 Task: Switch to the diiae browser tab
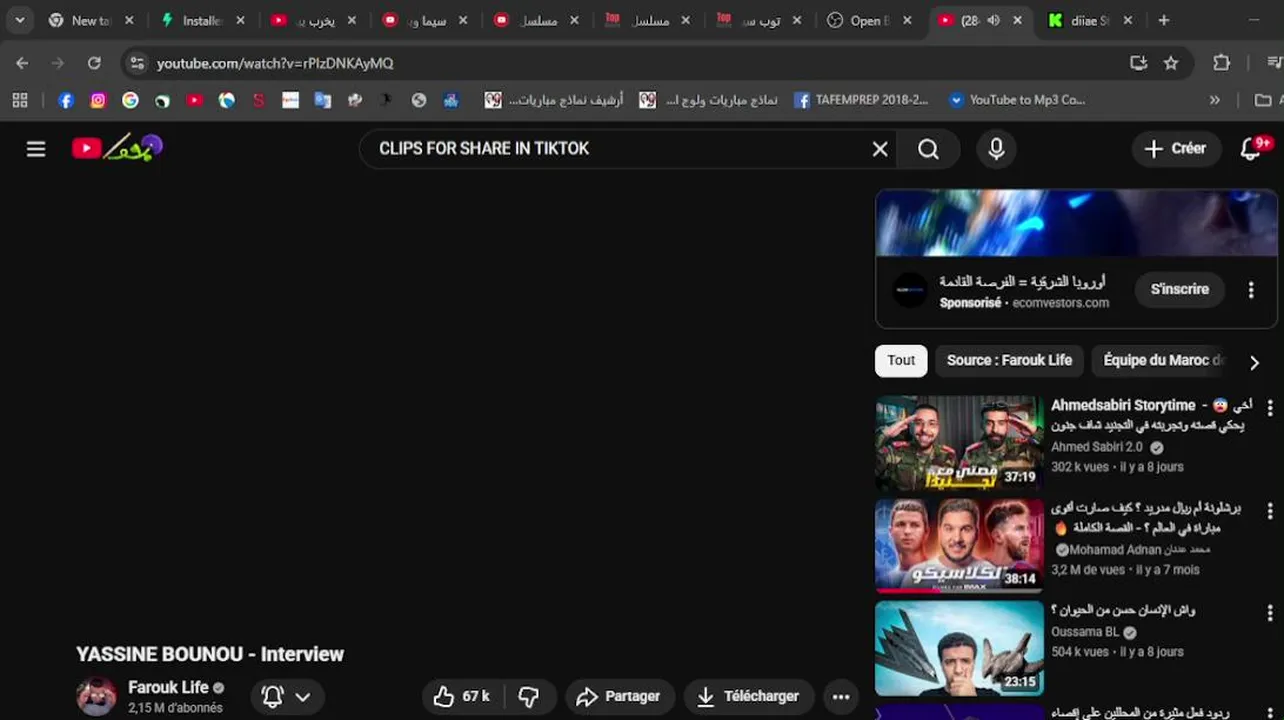click(1090, 20)
